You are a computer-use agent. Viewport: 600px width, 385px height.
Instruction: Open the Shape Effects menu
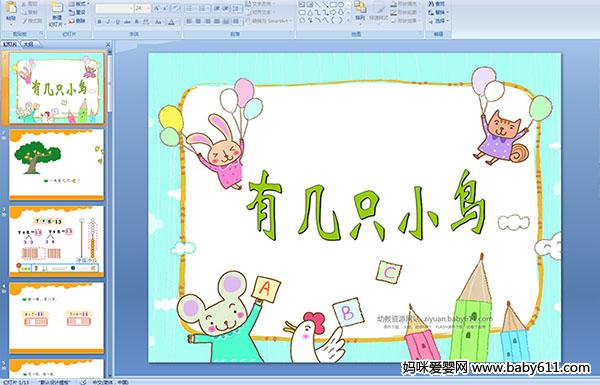click(x=405, y=21)
